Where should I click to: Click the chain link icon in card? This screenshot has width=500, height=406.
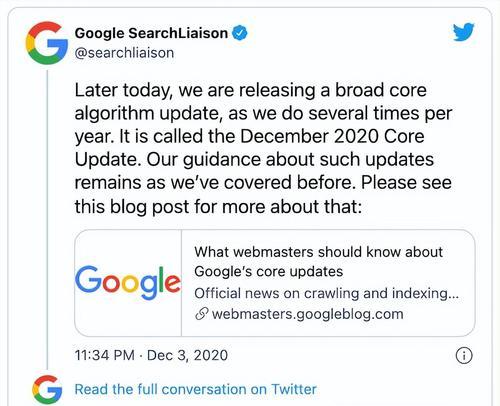[x=201, y=314]
